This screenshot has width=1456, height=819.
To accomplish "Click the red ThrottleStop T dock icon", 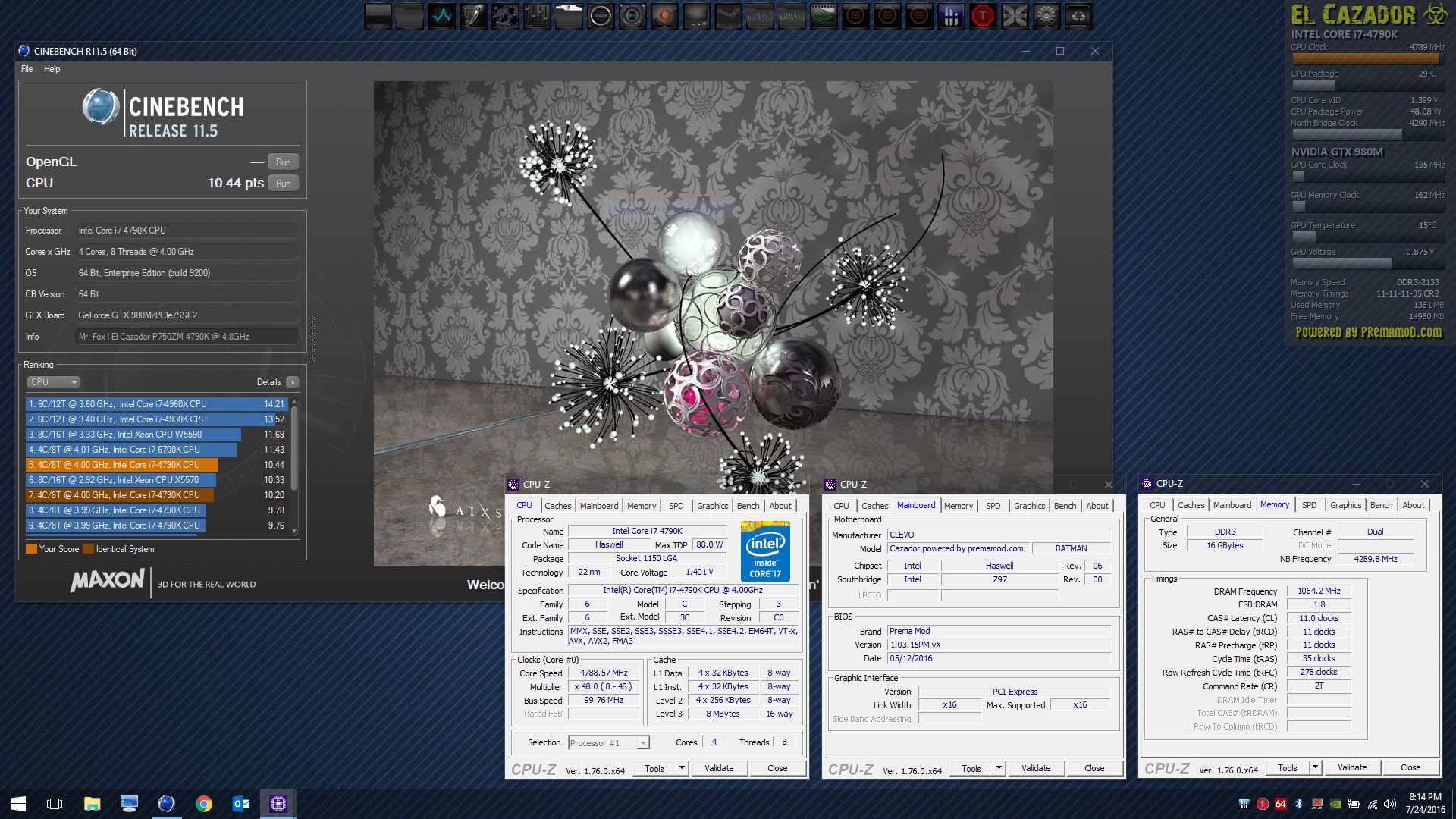I will point(983,16).
